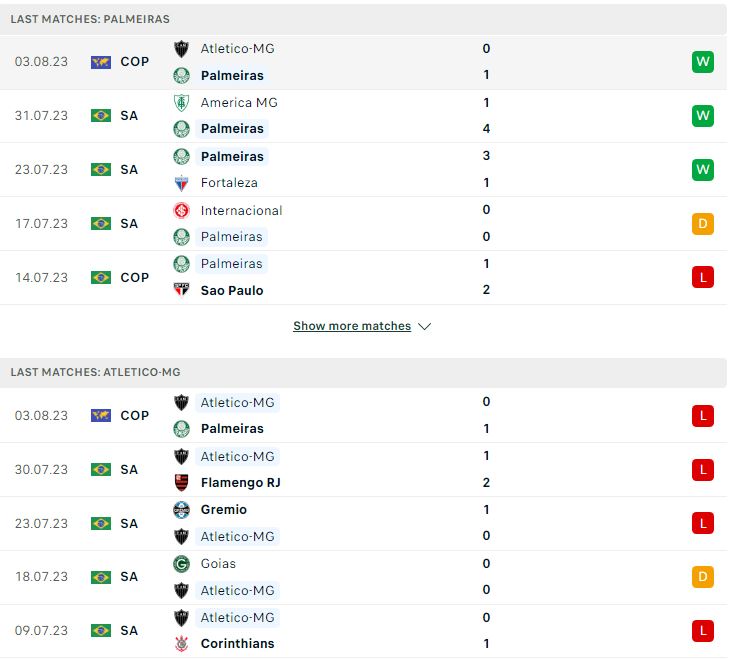Click the L badge for the Sao Paulo match
This screenshot has height=660, width=739.
(x=703, y=278)
